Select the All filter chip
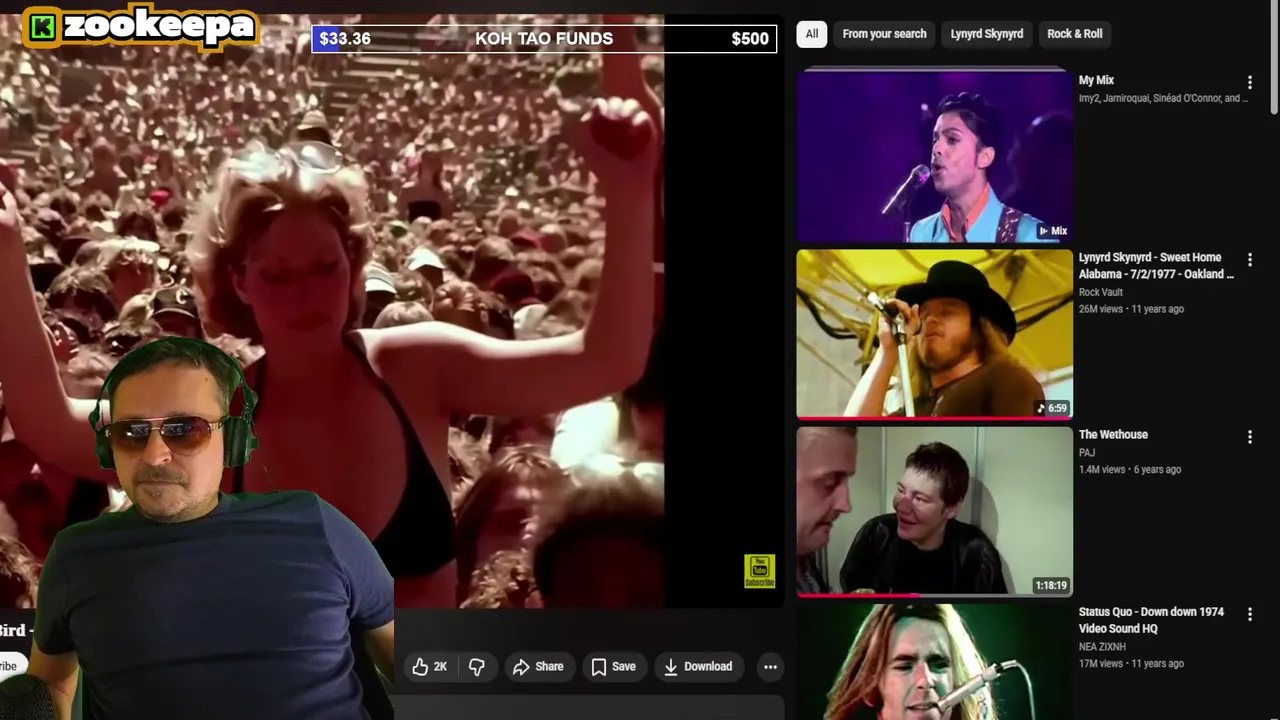The height and width of the screenshot is (720, 1280). (x=812, y=34)
